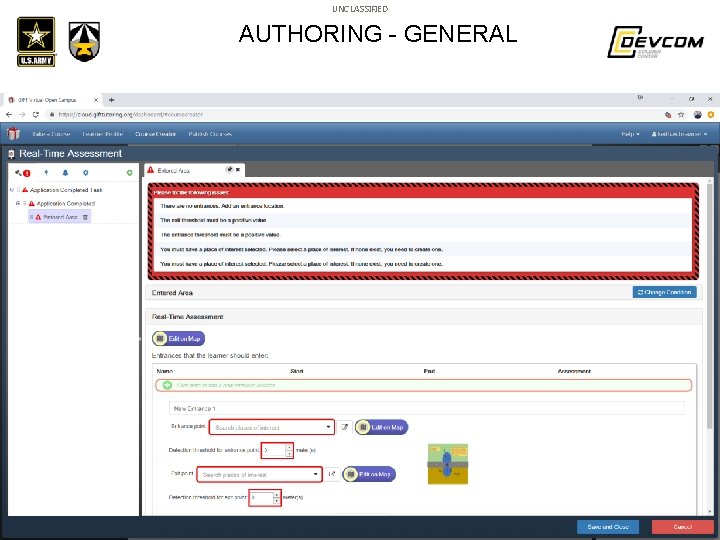Click the Real-Time Assessment panel header
Viewport: 720px width, 540px height.
click(x=424, y=317)
